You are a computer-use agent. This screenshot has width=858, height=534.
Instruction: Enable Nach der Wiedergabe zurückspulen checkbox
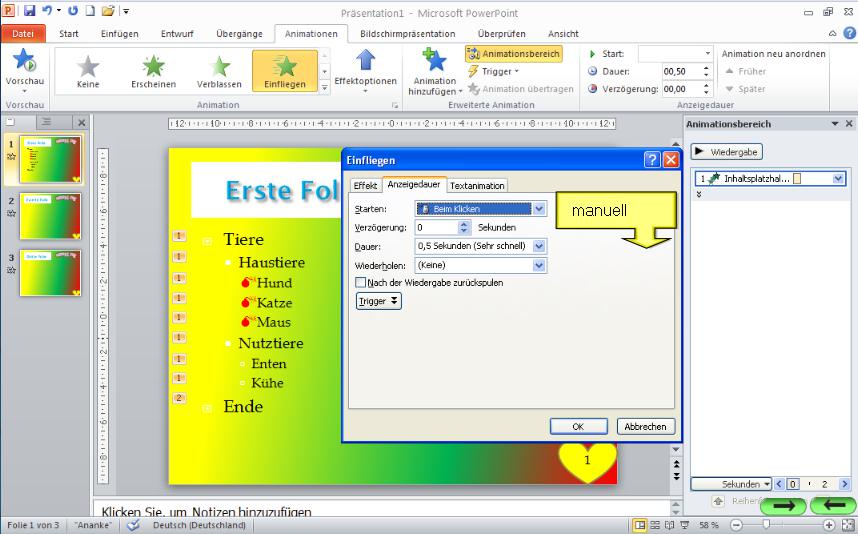coord(361,283)
